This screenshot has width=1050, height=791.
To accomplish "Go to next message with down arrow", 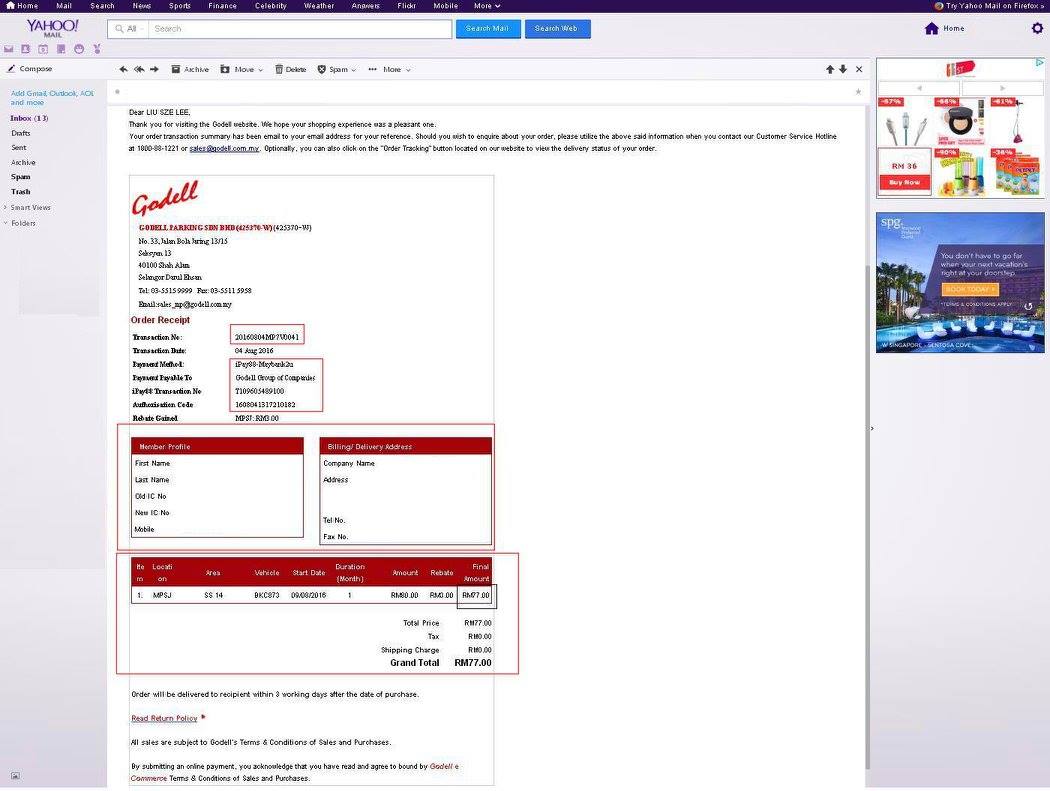I will coord(843,69).
